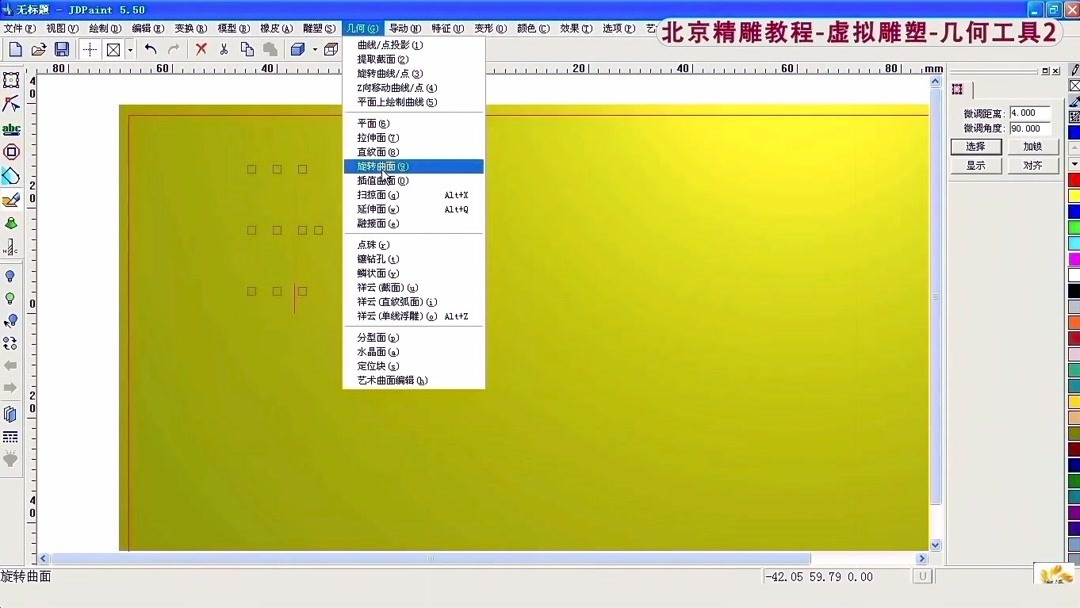Save the document with the disk icon

tap(61, 49)
